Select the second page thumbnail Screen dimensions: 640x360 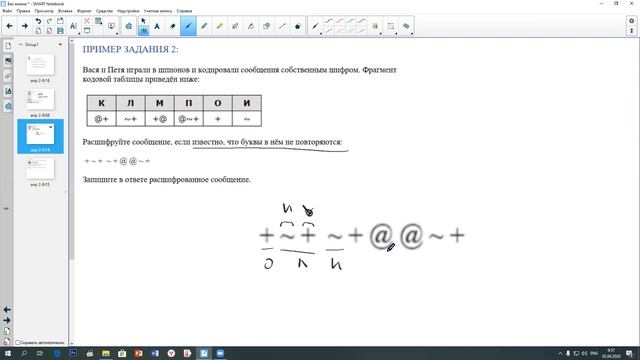[40, 100]
